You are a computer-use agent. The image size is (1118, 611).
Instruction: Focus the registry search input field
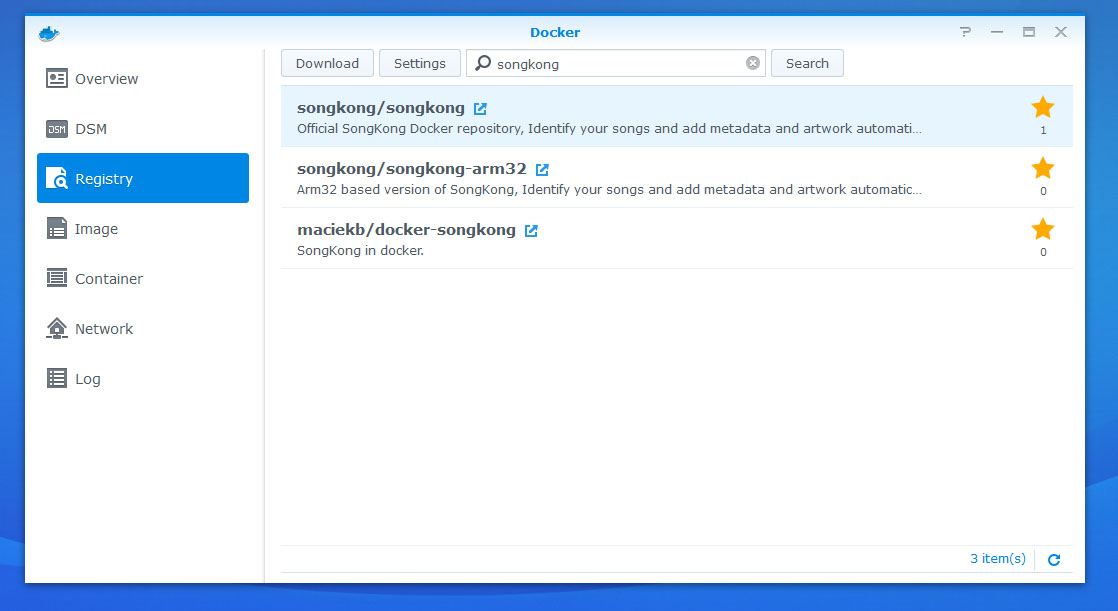pyautogui.click(x=616, y=63)
